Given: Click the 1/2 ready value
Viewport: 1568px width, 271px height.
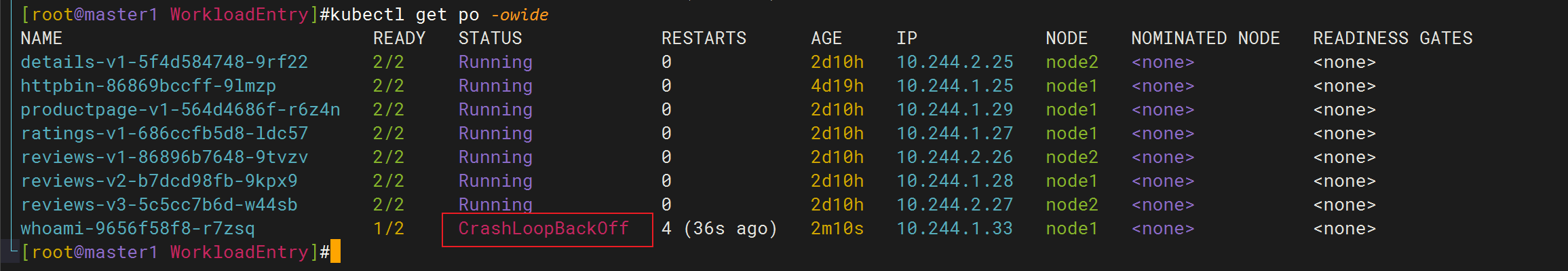Looking at the screenshot, I should [x=389, y=229].
